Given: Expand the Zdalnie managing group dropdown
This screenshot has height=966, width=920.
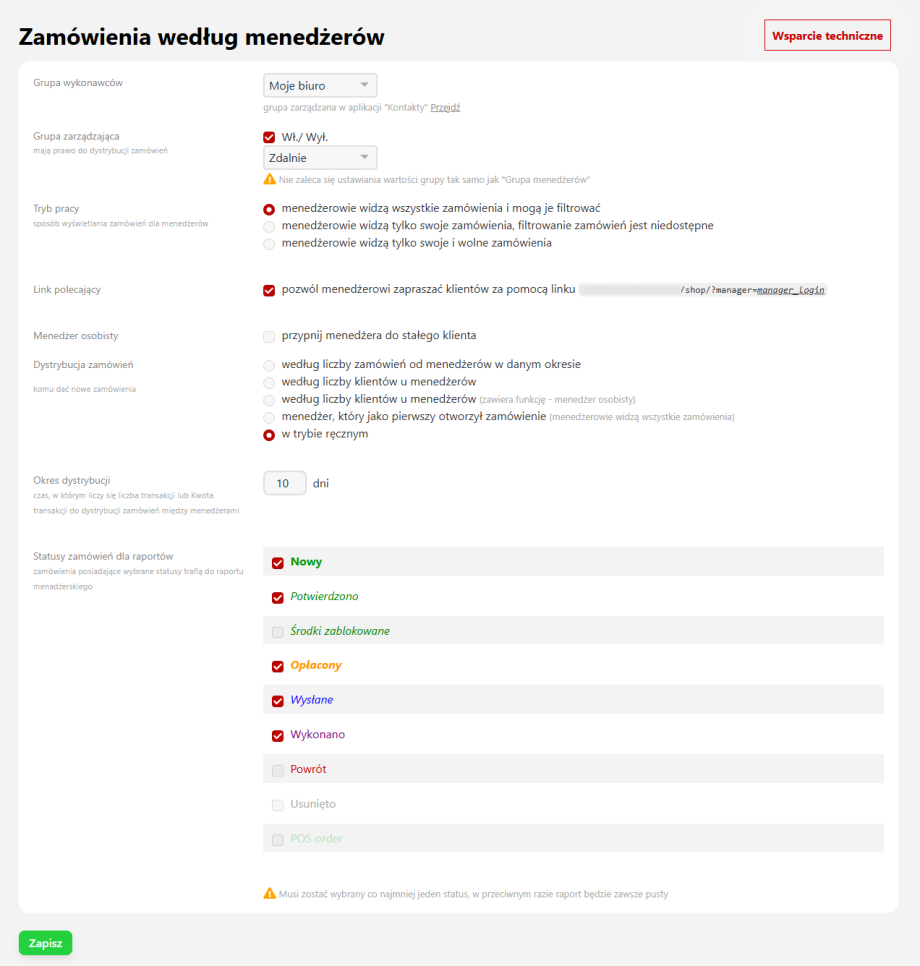Looking at the screenshot, I should tap(320, 158).
